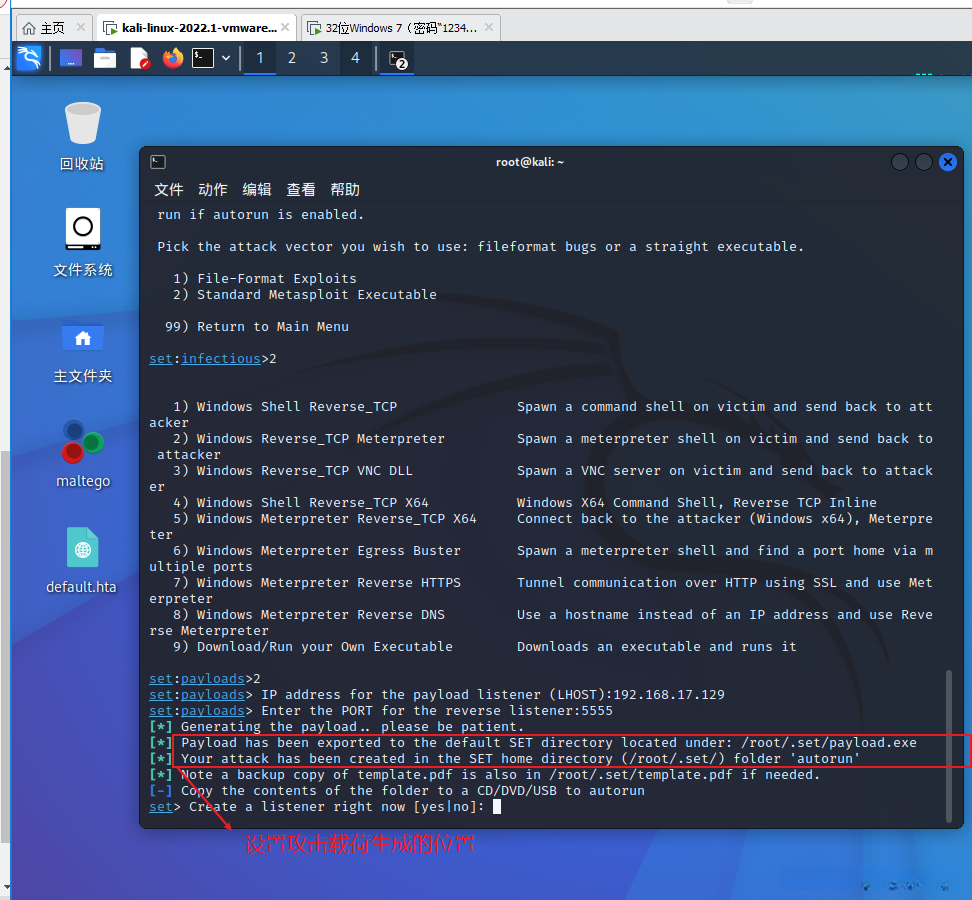Switch to workspace 4

[355, 58]
